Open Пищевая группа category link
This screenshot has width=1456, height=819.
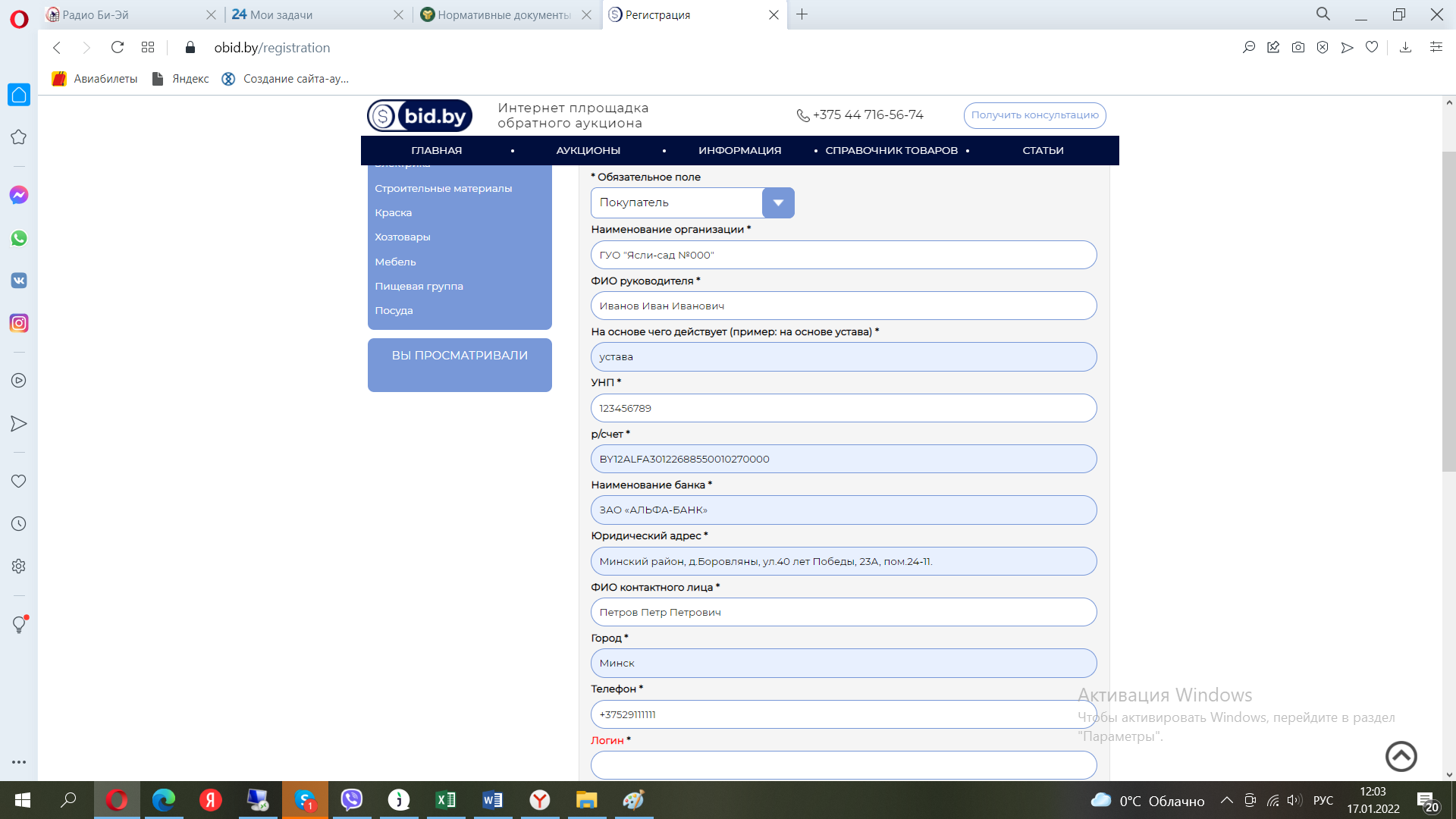pyautogui.click(x=419, y=286)
